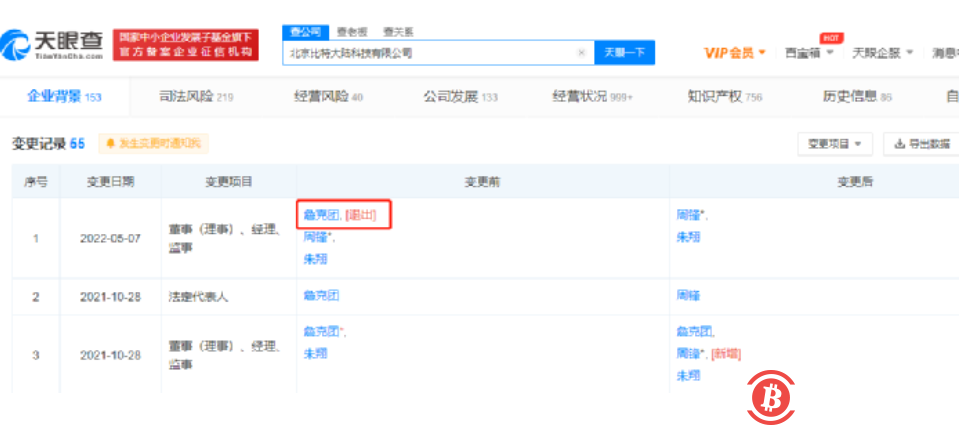965x437 pixels.
Task: Open 詹克团 link in row 3 变更后 column
Action: pos(694,332)
